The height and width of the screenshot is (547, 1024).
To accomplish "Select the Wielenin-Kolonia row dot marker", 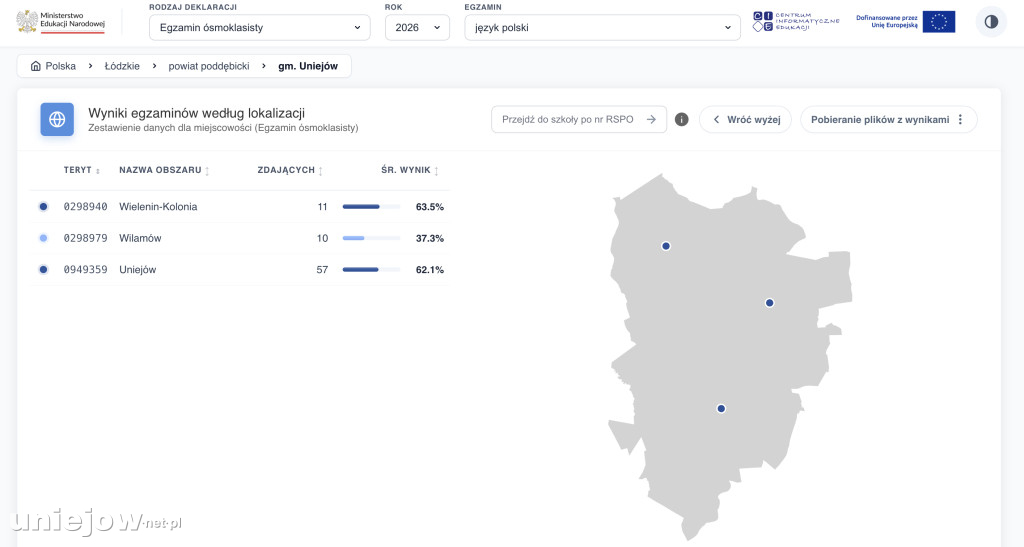I will point(43,206).
